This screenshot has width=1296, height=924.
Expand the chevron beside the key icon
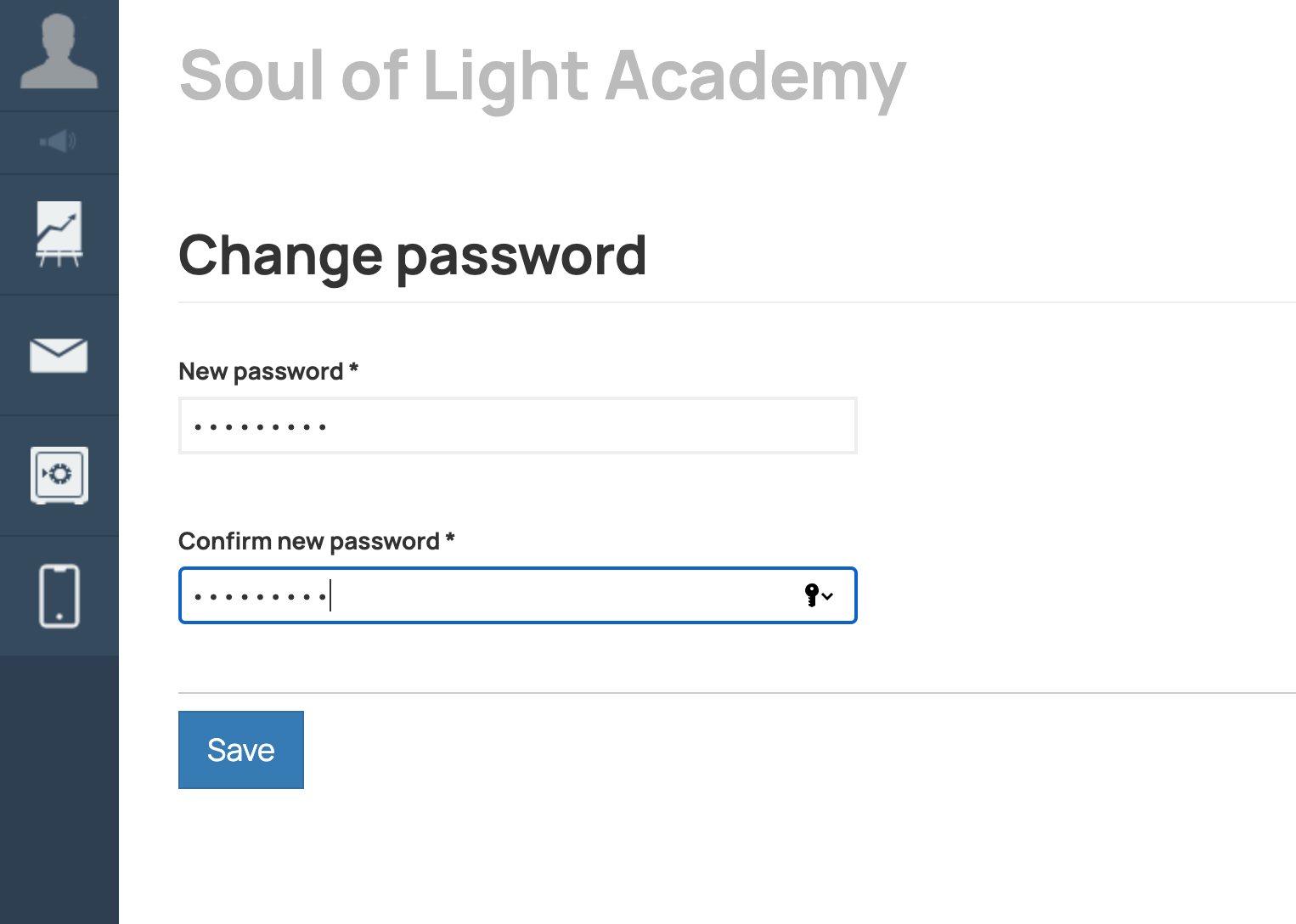coord(827,596)
